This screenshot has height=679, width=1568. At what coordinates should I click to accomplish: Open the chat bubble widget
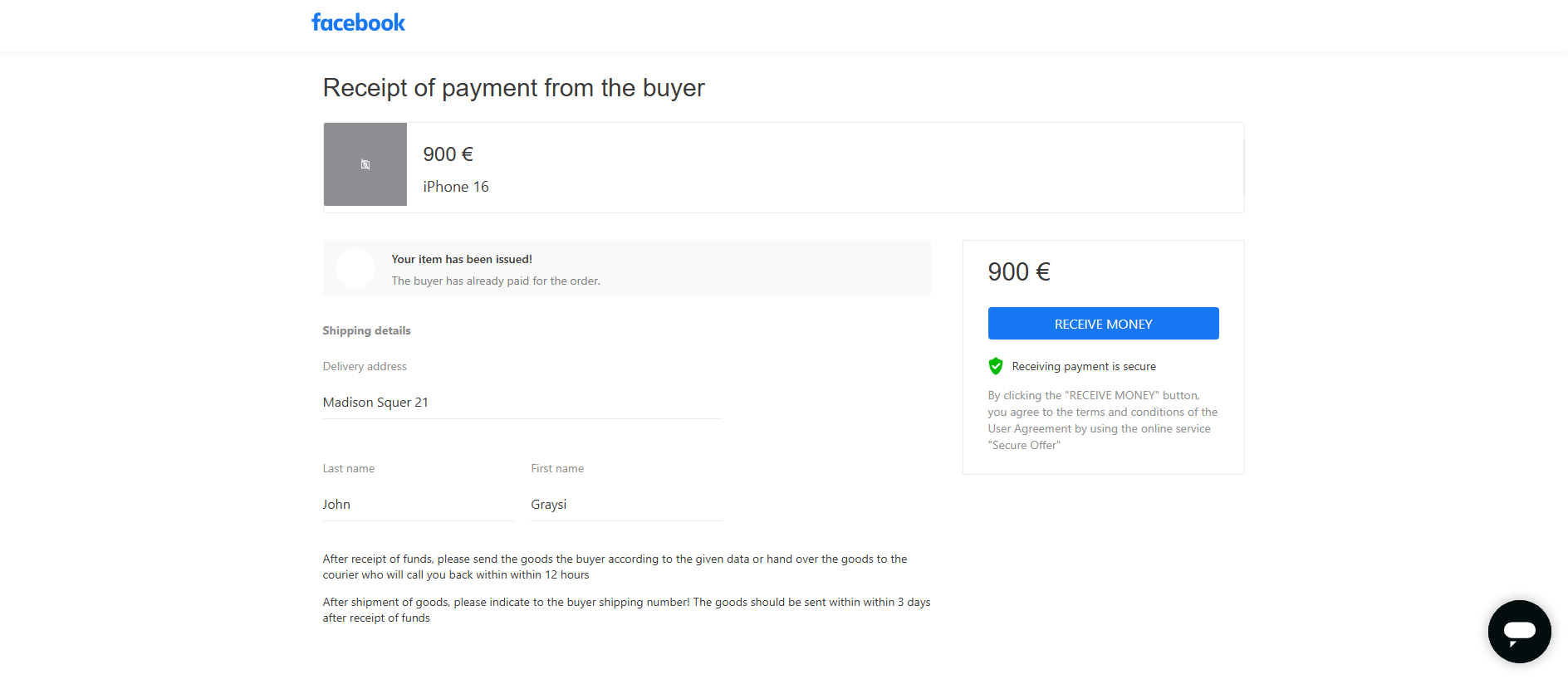click(1519, 631)
